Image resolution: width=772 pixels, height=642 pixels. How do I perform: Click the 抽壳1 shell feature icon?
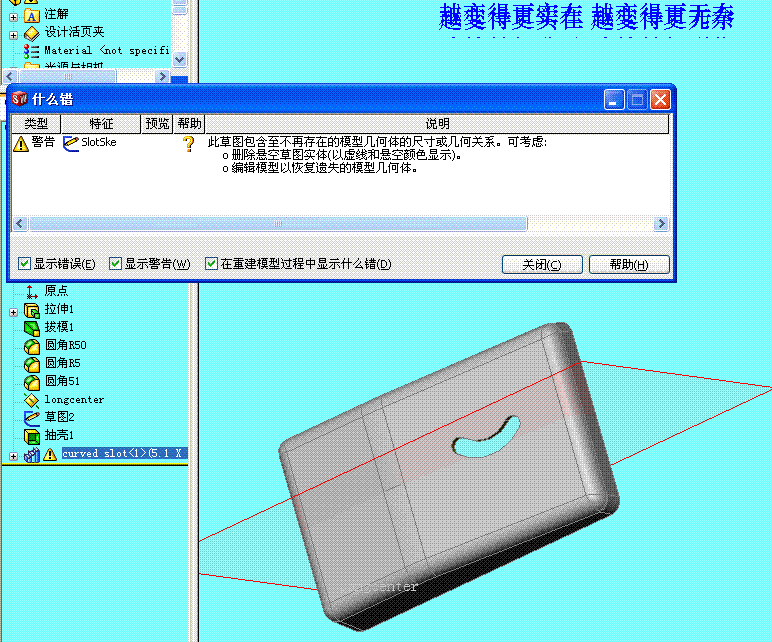coord(32,436)
